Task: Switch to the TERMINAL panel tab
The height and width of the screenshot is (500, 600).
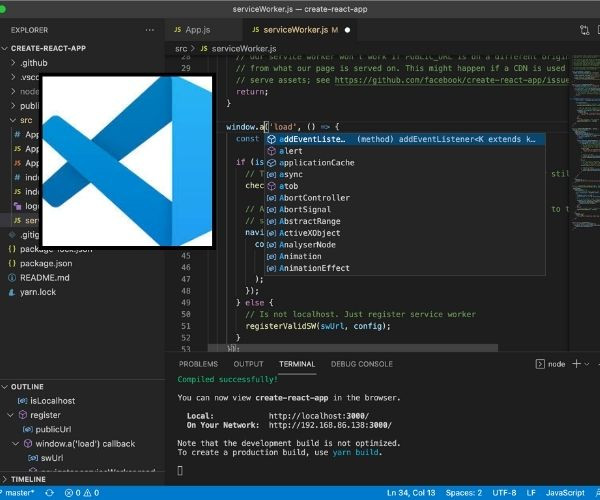Action: pyautogui.click(x=297, y=364)
